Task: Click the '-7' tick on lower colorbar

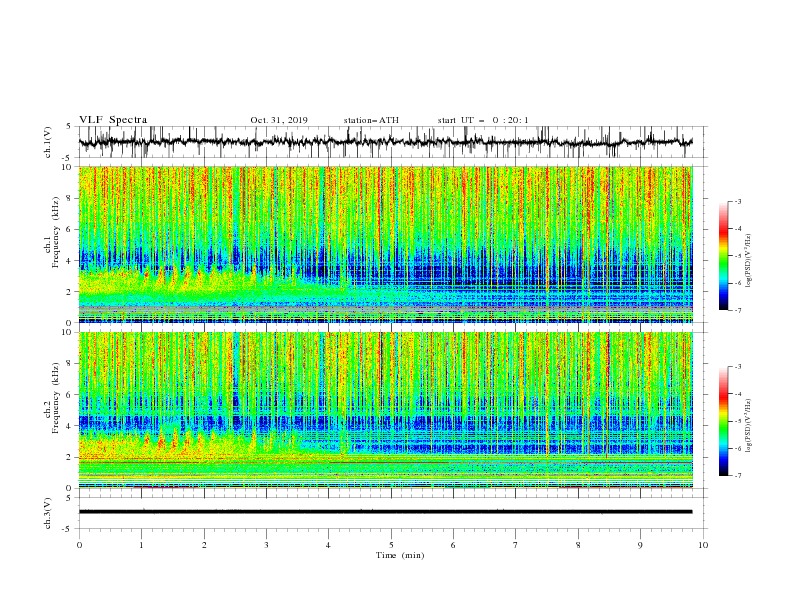Action: pyautogui.click(x=737, y=475)
